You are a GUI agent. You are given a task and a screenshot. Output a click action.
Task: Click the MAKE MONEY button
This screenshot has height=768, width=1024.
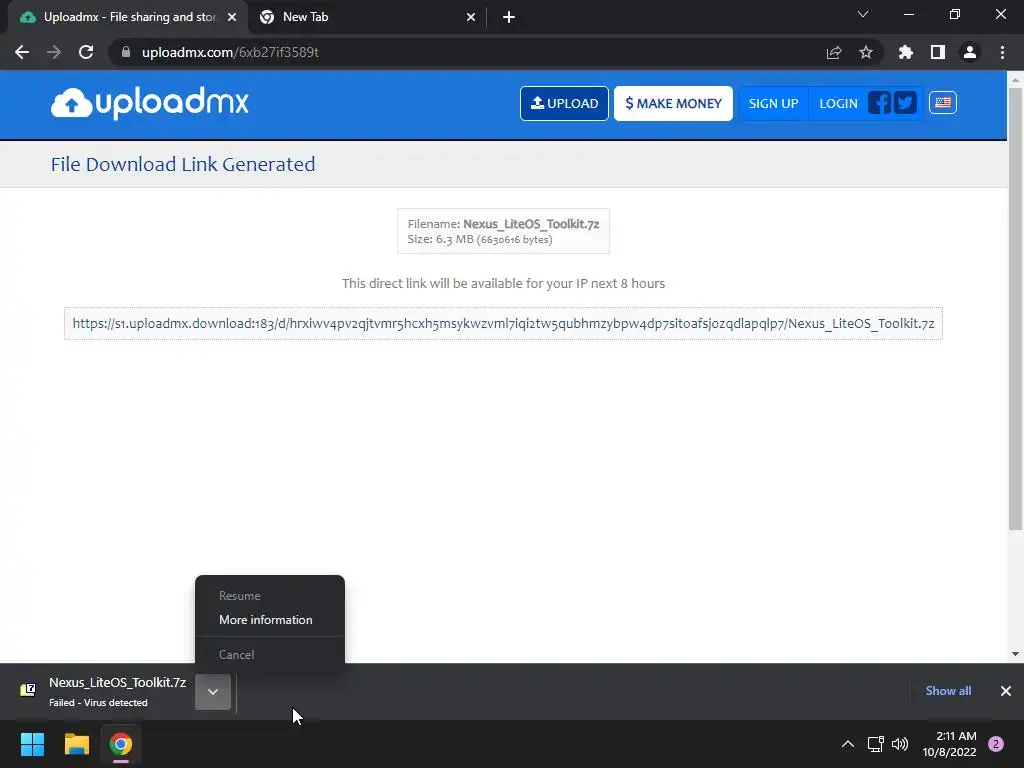click(x=673, y=103)
